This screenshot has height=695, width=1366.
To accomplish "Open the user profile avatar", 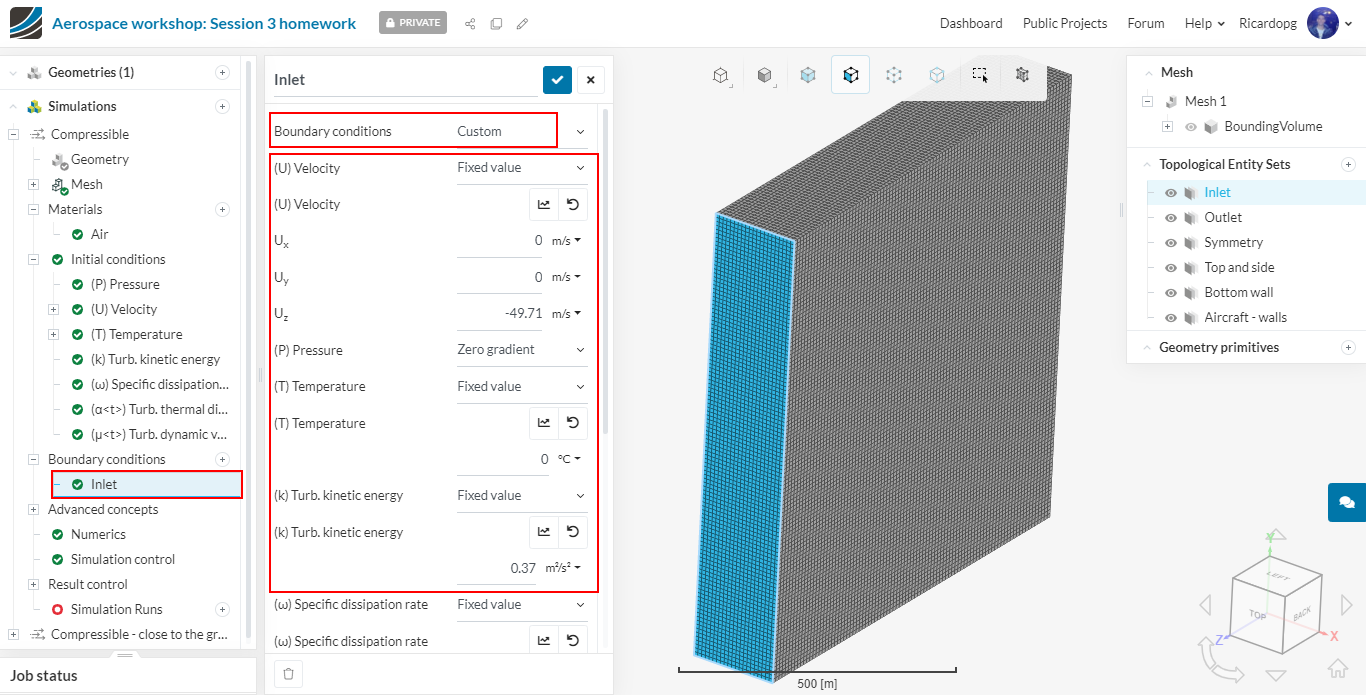I will tap(1323, 23).
